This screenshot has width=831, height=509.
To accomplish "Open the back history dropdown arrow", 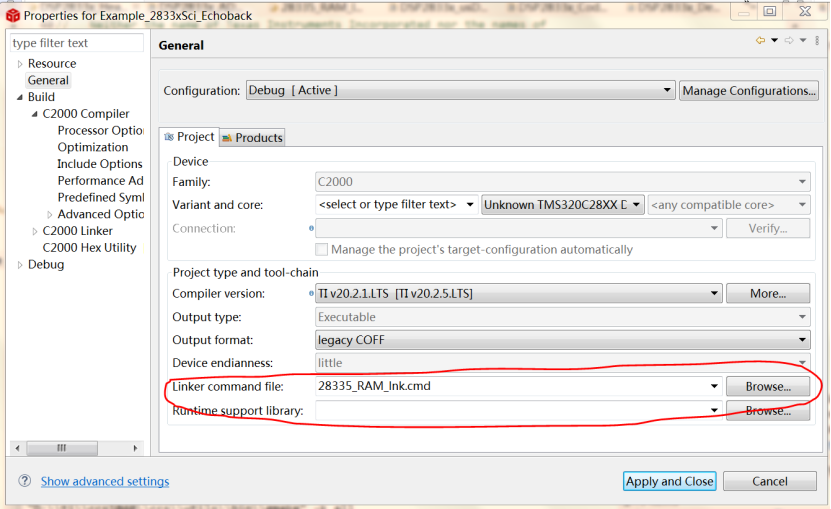I will (774, 40).
